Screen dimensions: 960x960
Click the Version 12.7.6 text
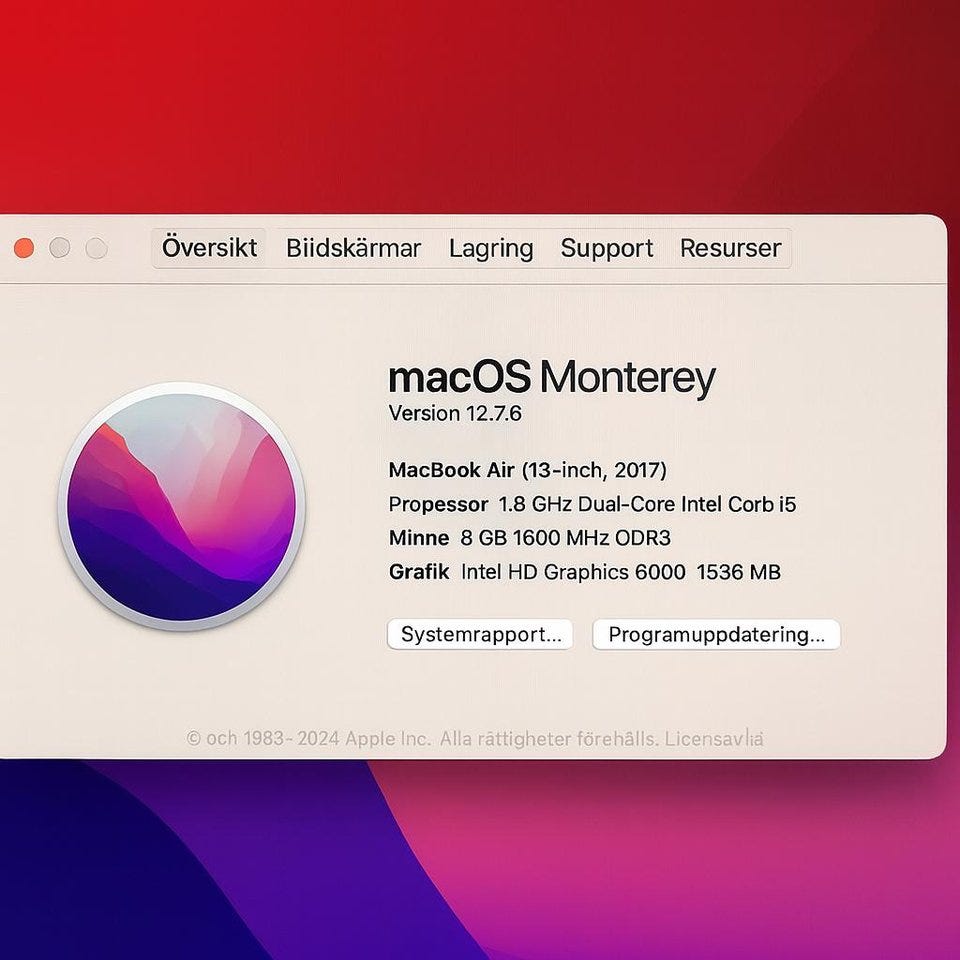(x=455, y=413)
